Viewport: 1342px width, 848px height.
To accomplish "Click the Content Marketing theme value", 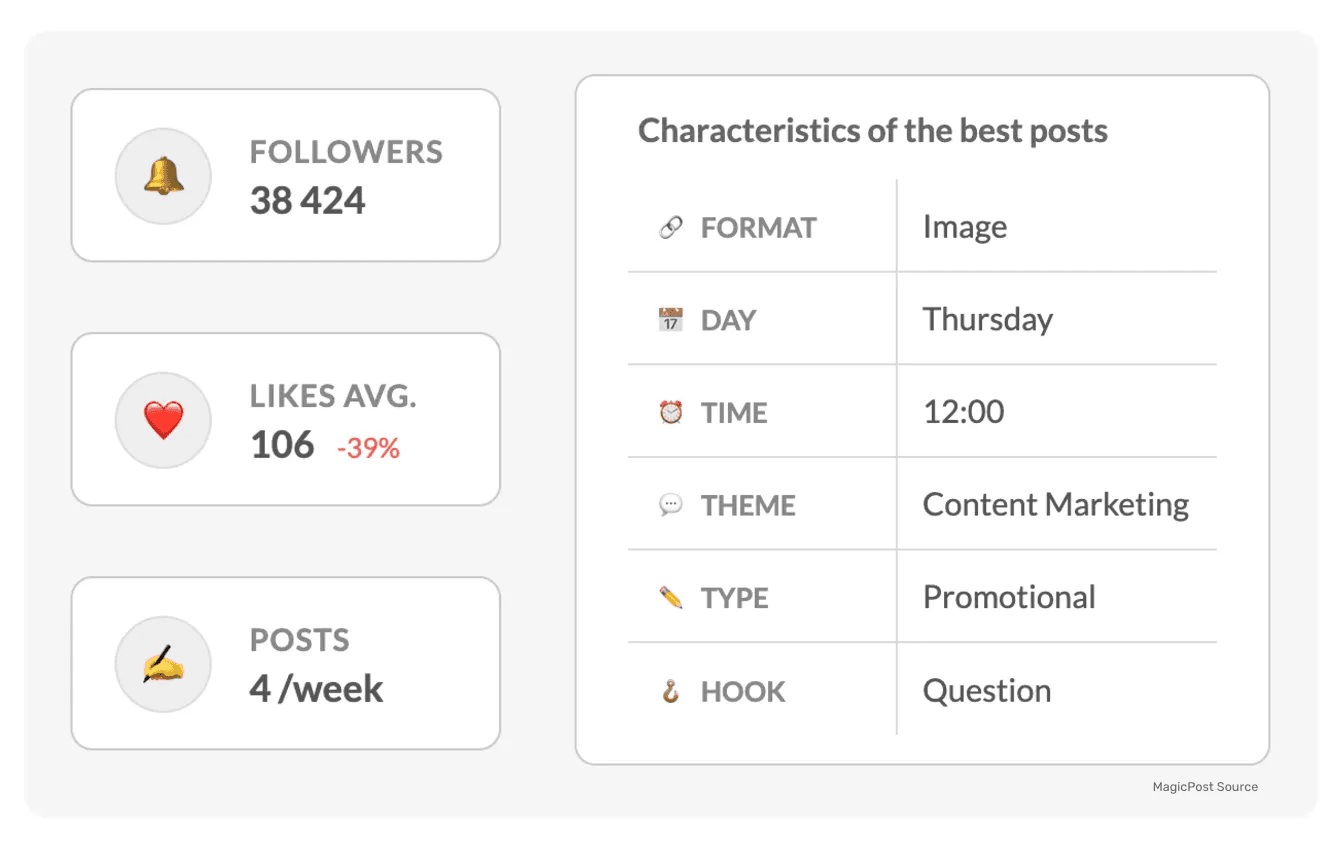I will coord(1056,505).
